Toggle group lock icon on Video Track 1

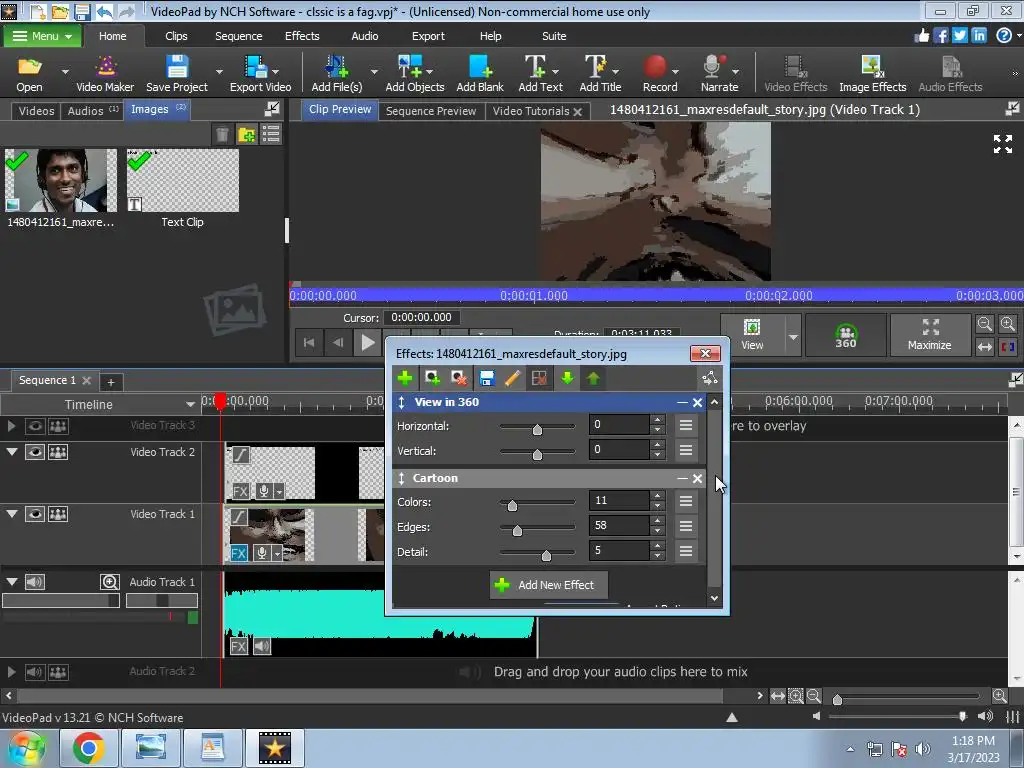tap(58, 515)
